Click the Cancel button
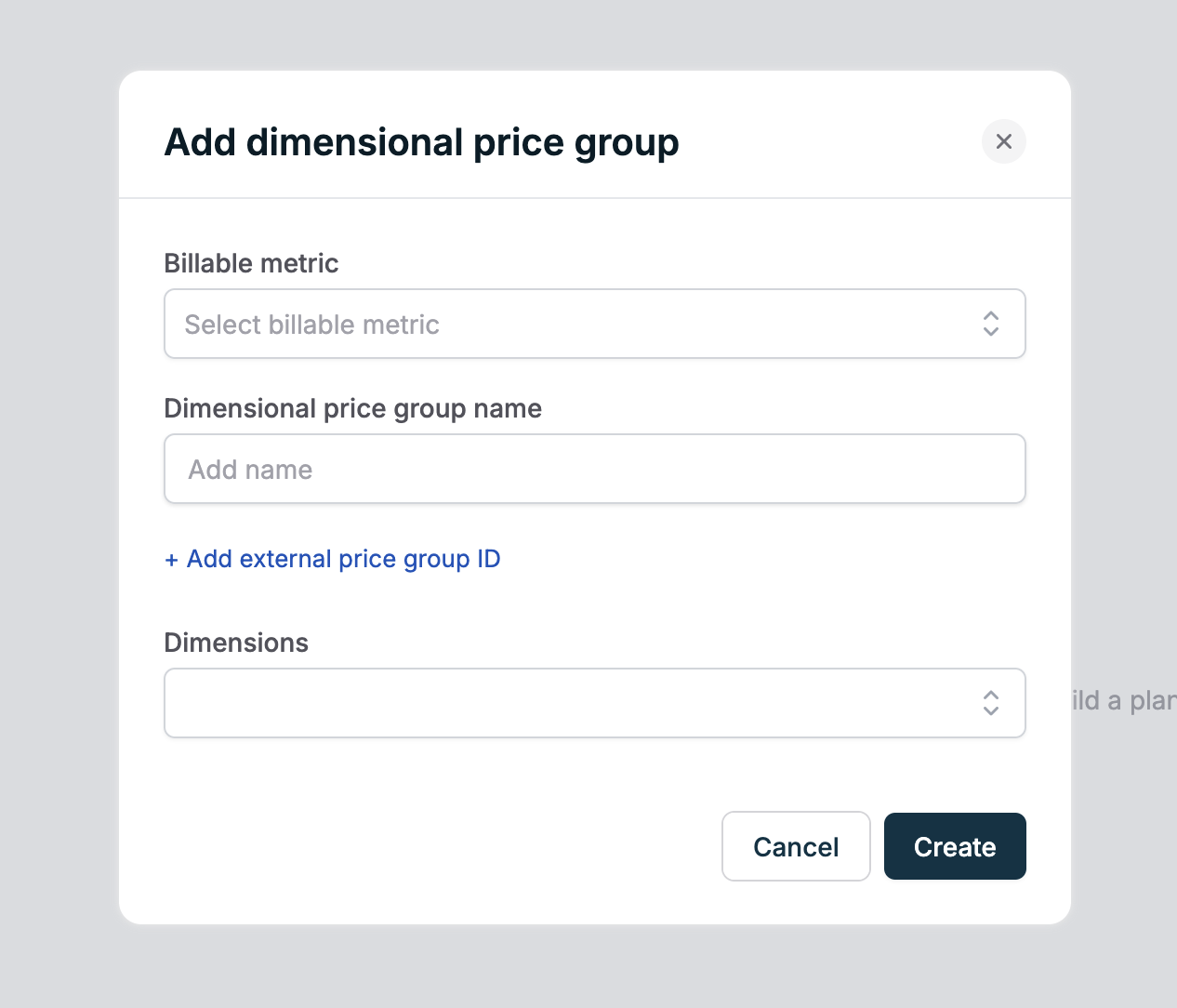The height and width of the screenshot is (1008, 1177). pyautogui.click(x=796, y=846)
